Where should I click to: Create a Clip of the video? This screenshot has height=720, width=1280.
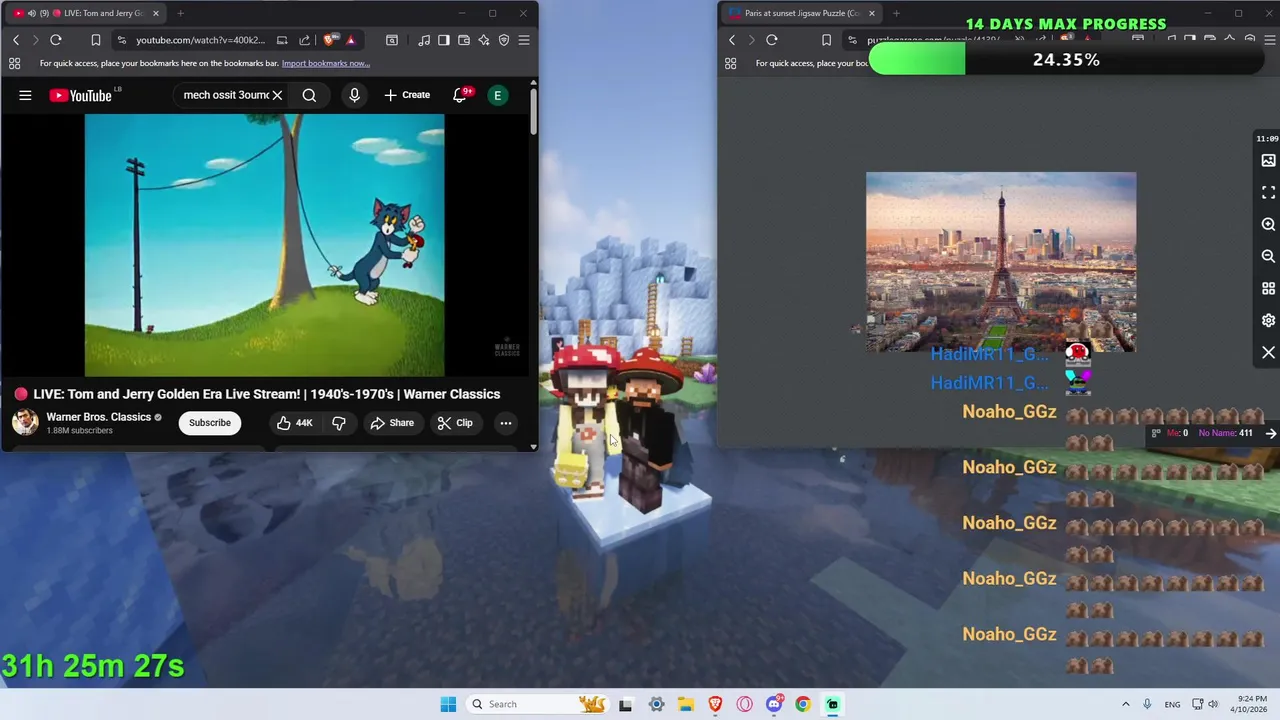[455, 423]
